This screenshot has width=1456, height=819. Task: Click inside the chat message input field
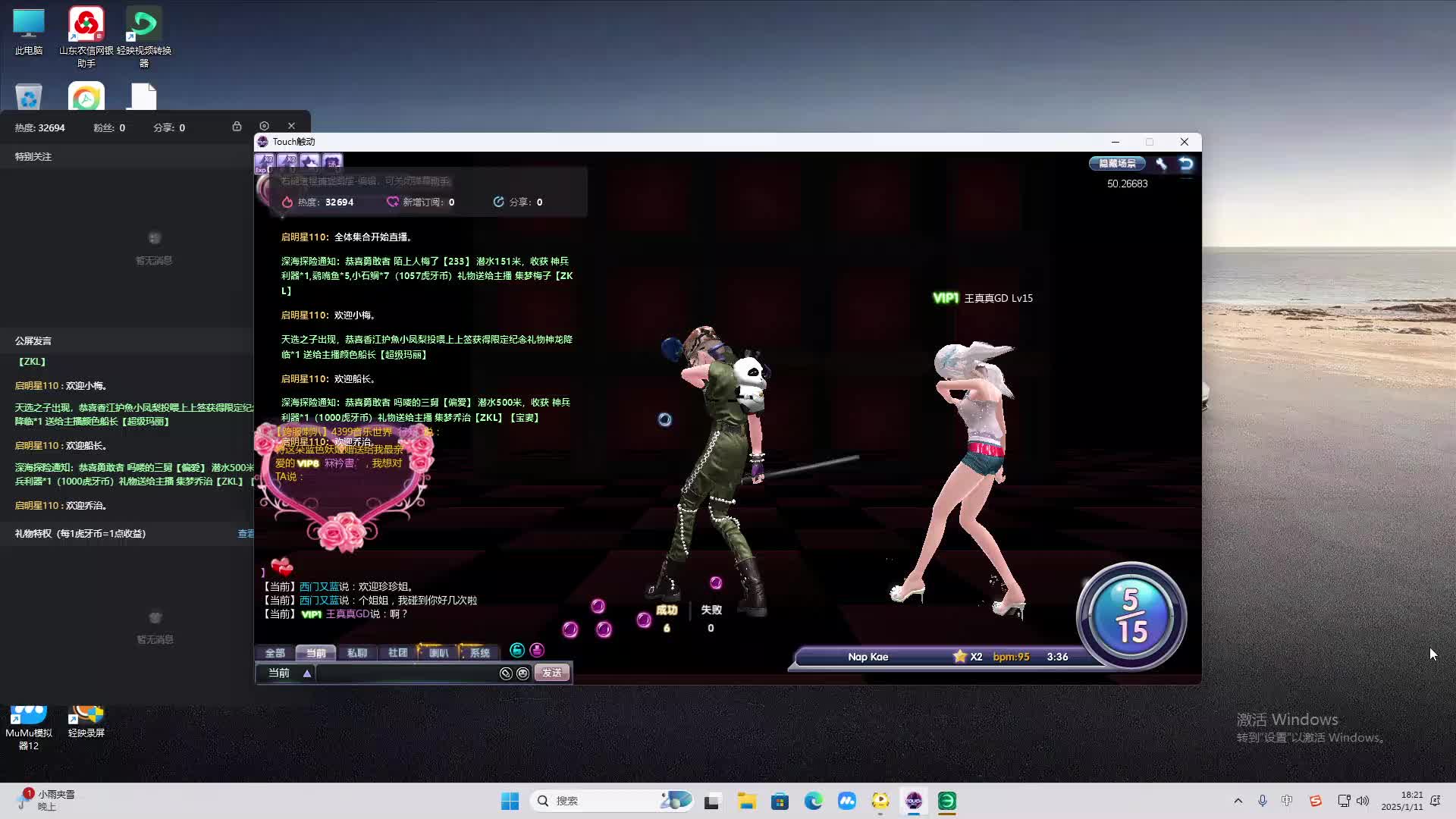pos(406,673)
